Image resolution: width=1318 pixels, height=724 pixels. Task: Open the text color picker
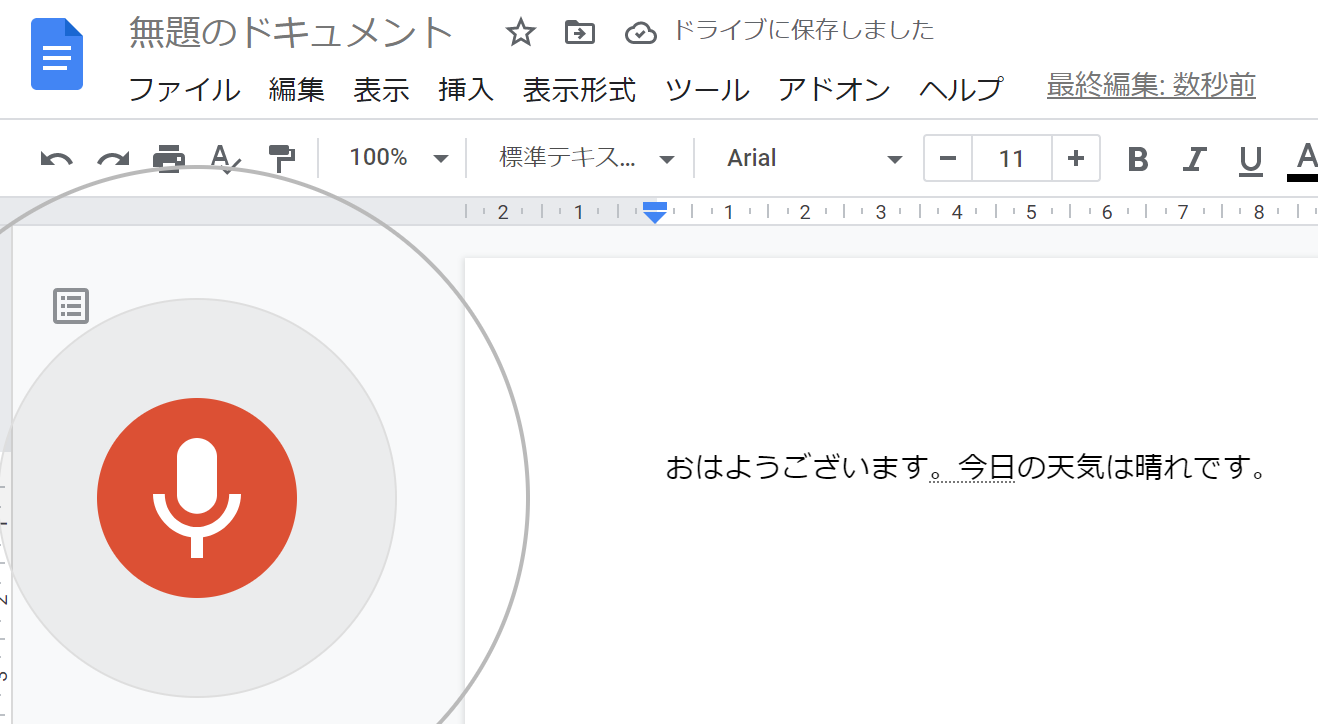pos(1305,160)
